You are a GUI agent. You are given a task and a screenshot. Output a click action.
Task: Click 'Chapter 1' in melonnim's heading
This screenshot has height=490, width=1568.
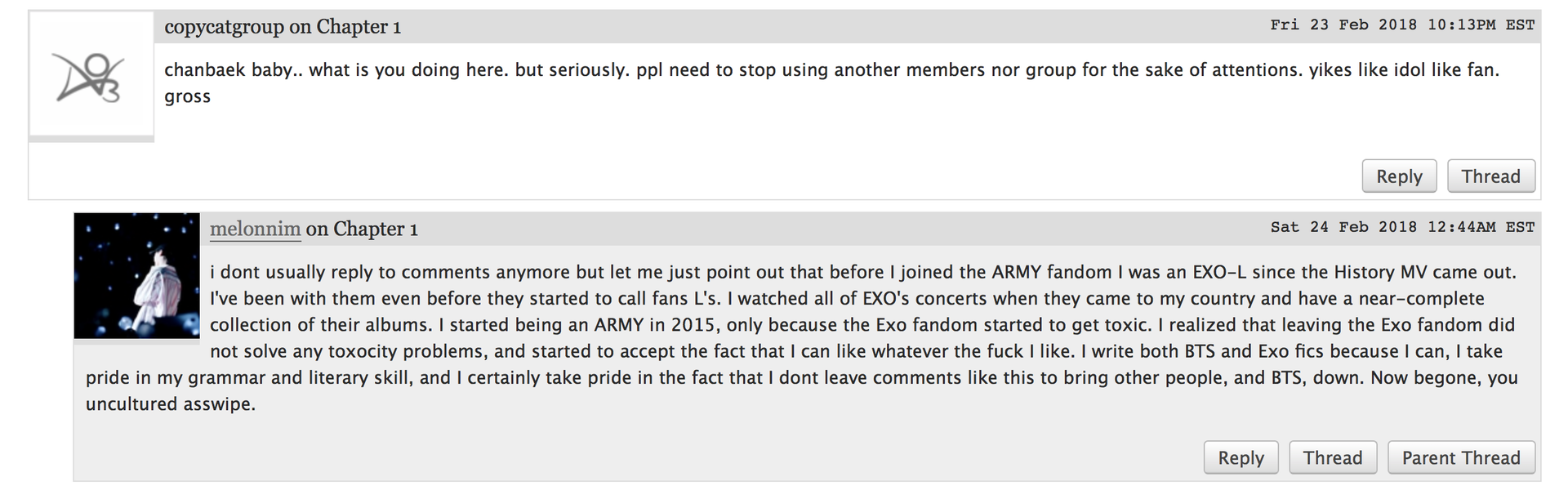[376, 229]
